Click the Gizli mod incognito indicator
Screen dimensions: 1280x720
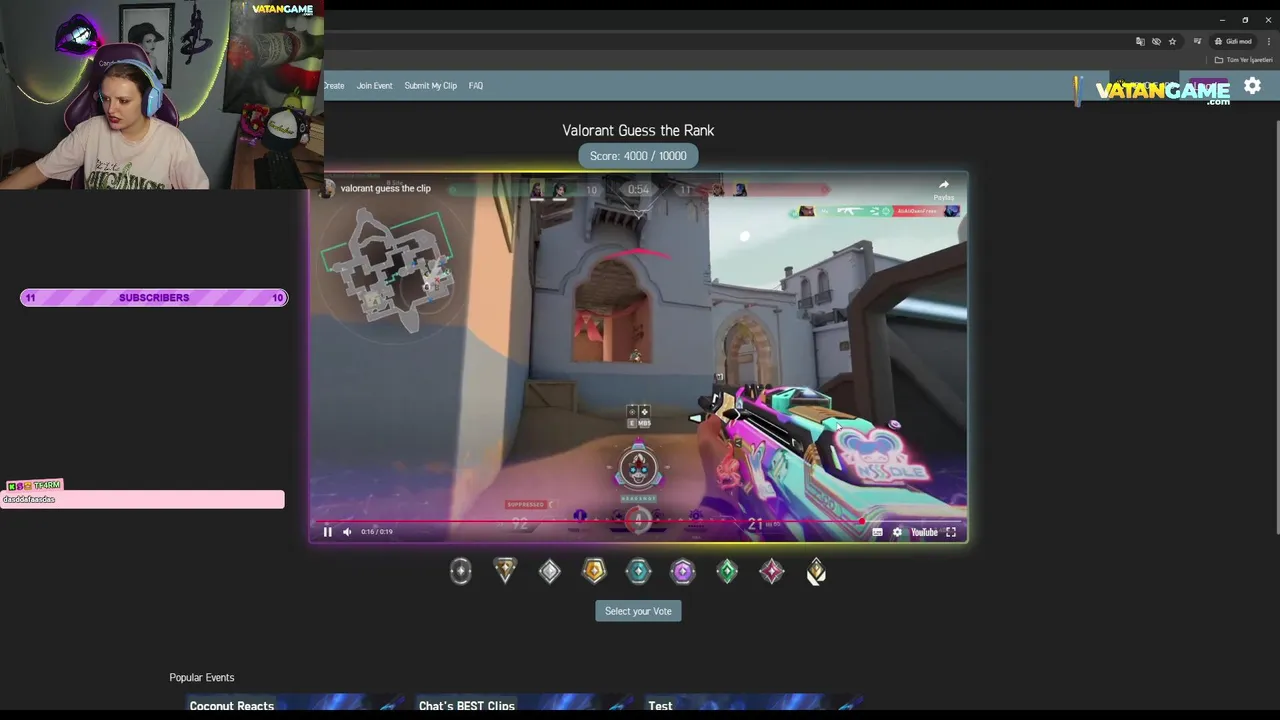[x=1233, y=41]
